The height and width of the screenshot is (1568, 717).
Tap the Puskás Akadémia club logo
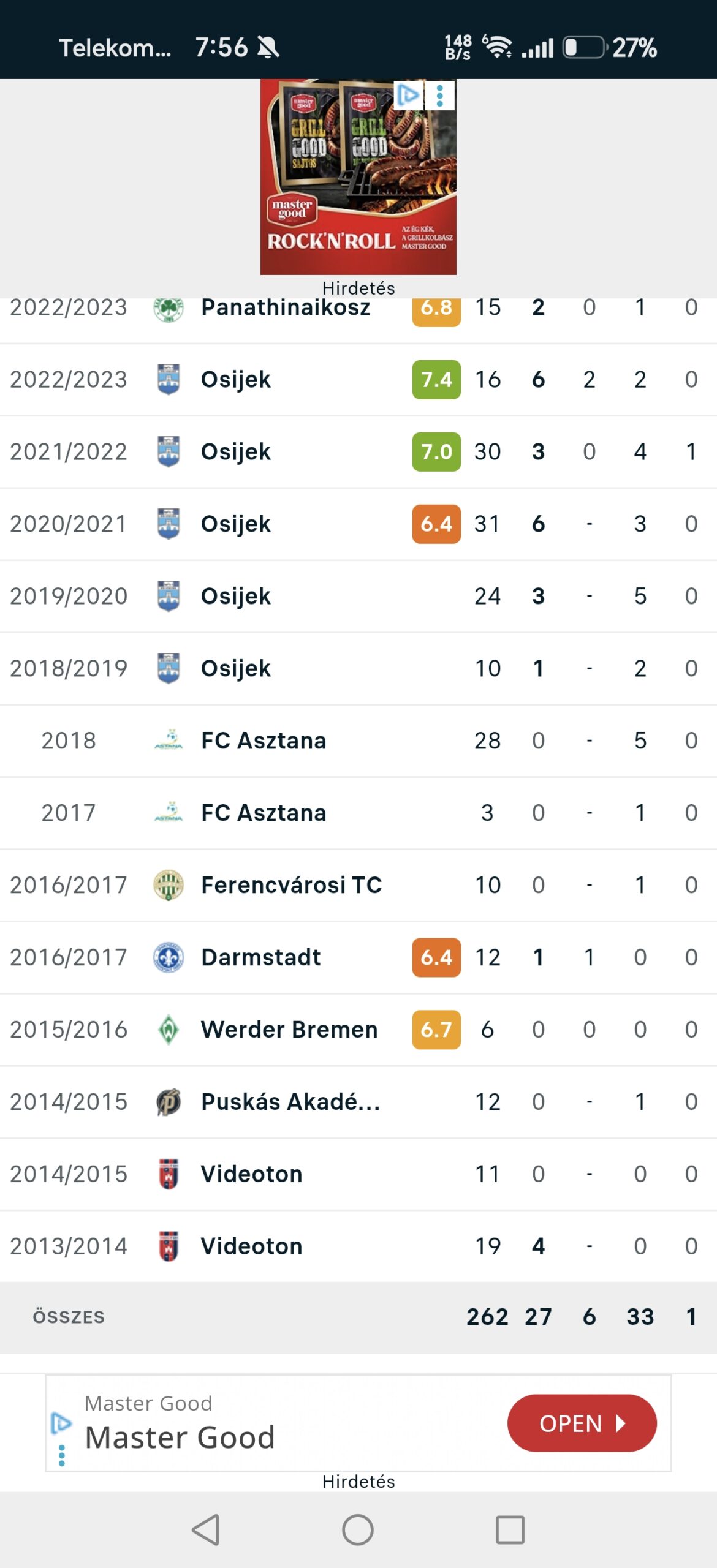tap(168, 1101)
